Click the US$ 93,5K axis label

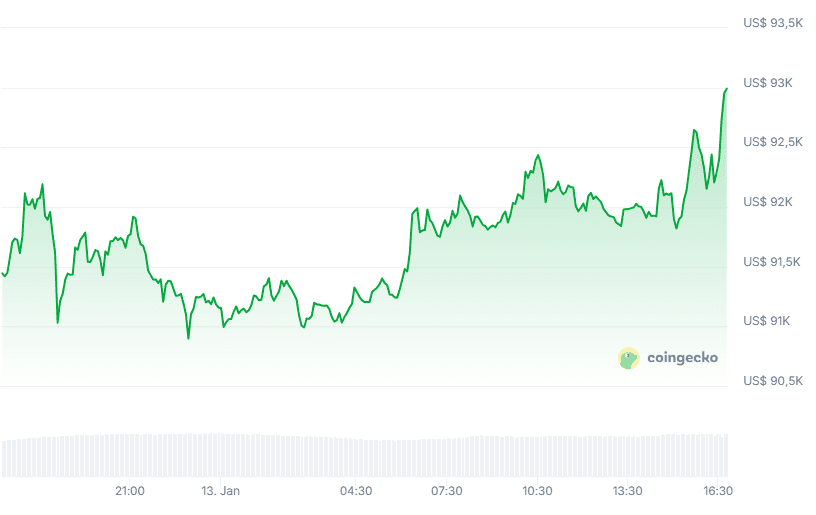tap(773, 22)
